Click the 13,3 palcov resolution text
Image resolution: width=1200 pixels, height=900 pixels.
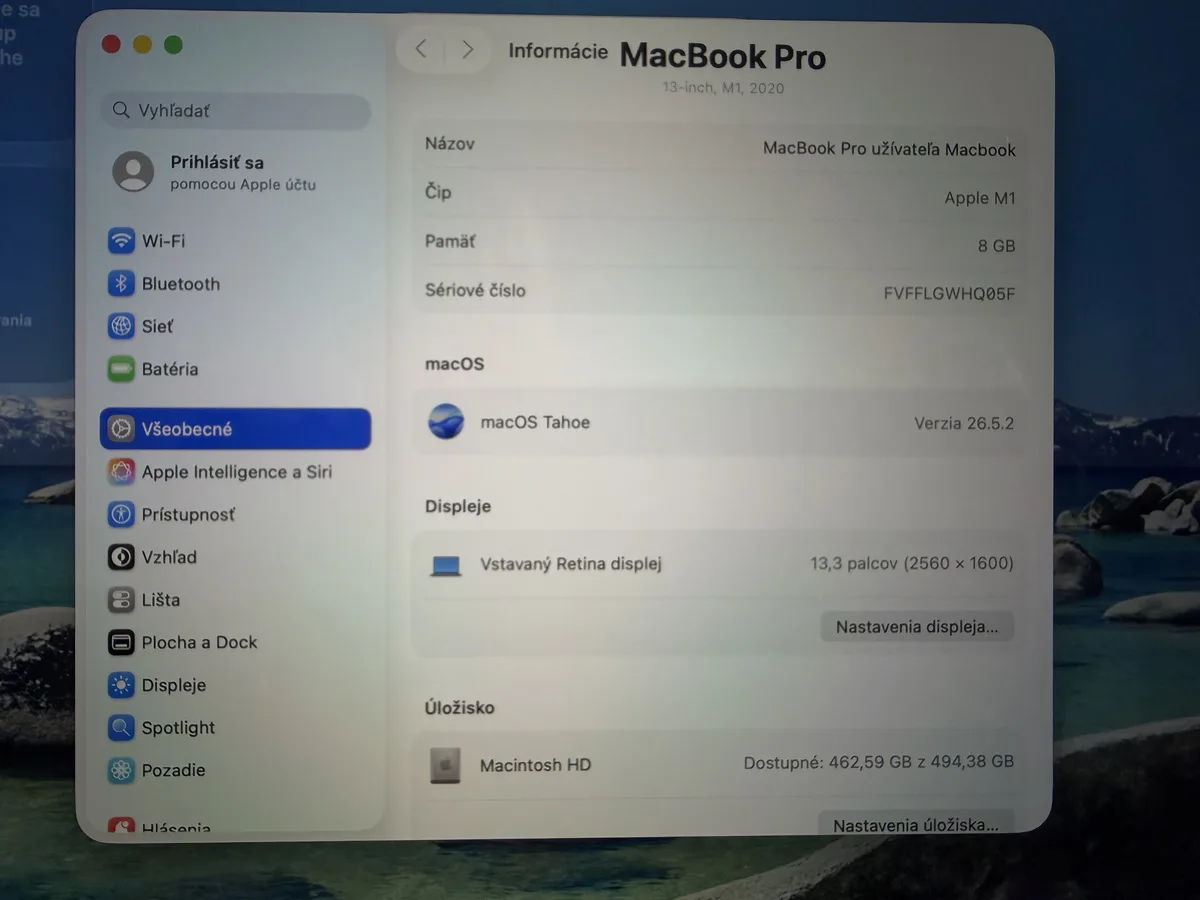(x=912, y=564)
